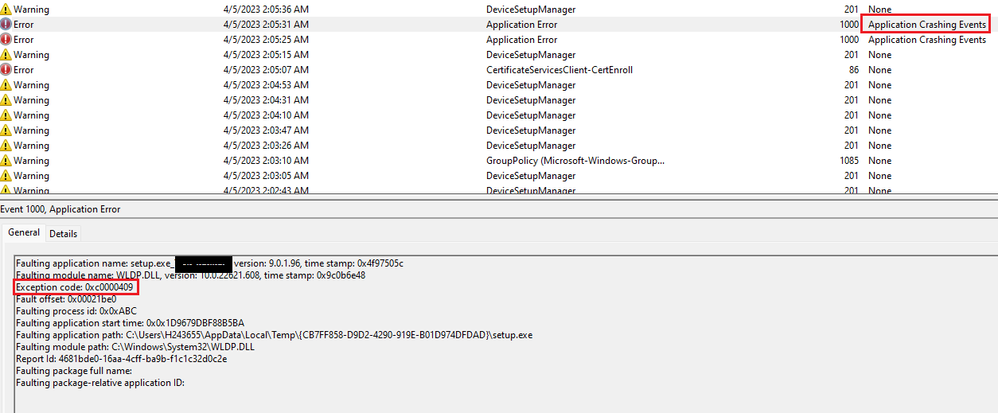Viewport: 998px width, 413px height.
Task: Click event ID 86 cell
Action: pyautogui.click(x=854, y=70)
